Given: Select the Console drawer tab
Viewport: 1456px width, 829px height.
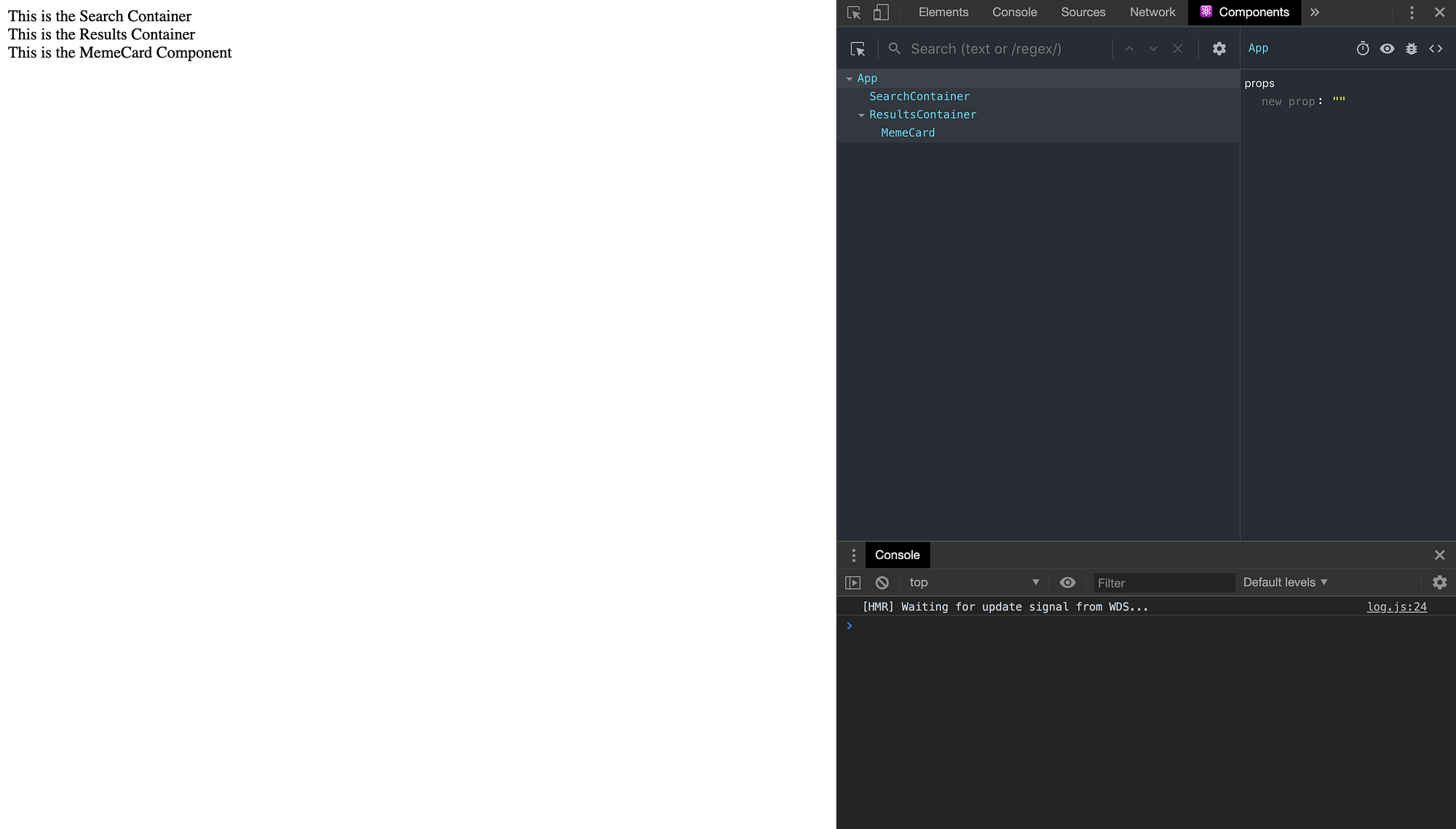Looking at the screenshot, I should pos(898,555).
